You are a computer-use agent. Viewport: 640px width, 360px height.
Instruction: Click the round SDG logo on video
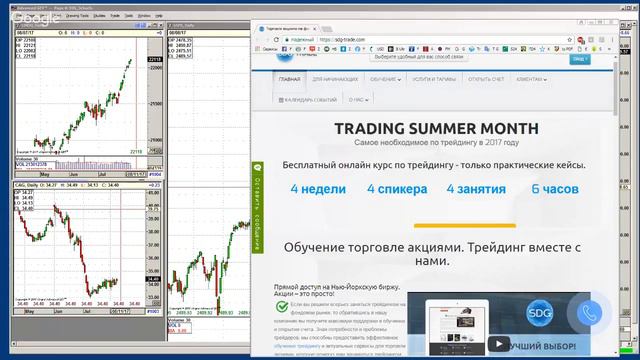pos(540,313)
